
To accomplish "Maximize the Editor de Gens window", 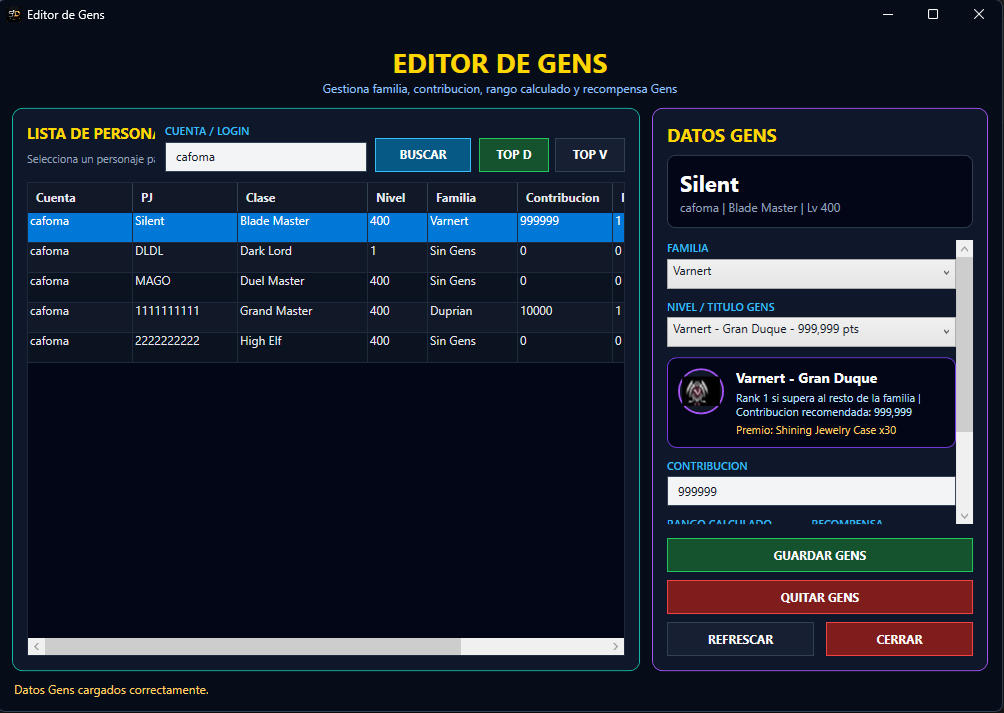I will click(933, 14).
